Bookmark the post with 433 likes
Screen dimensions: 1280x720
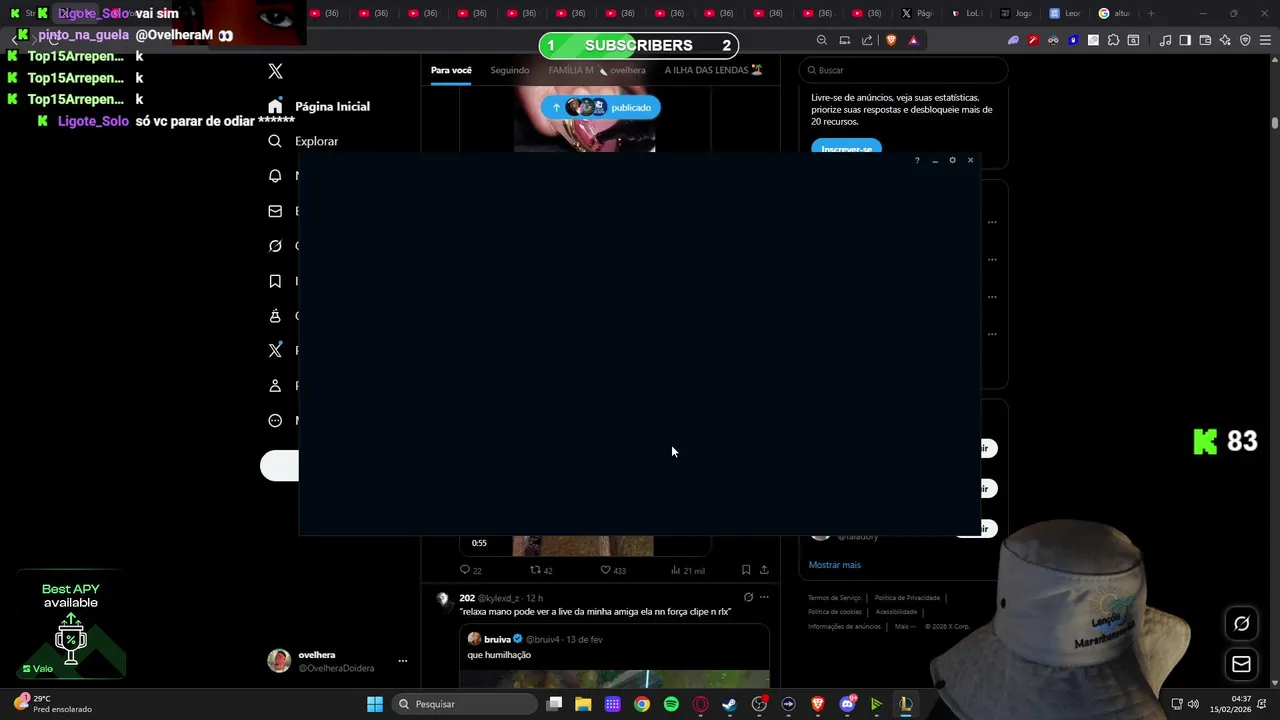point(746,570)
